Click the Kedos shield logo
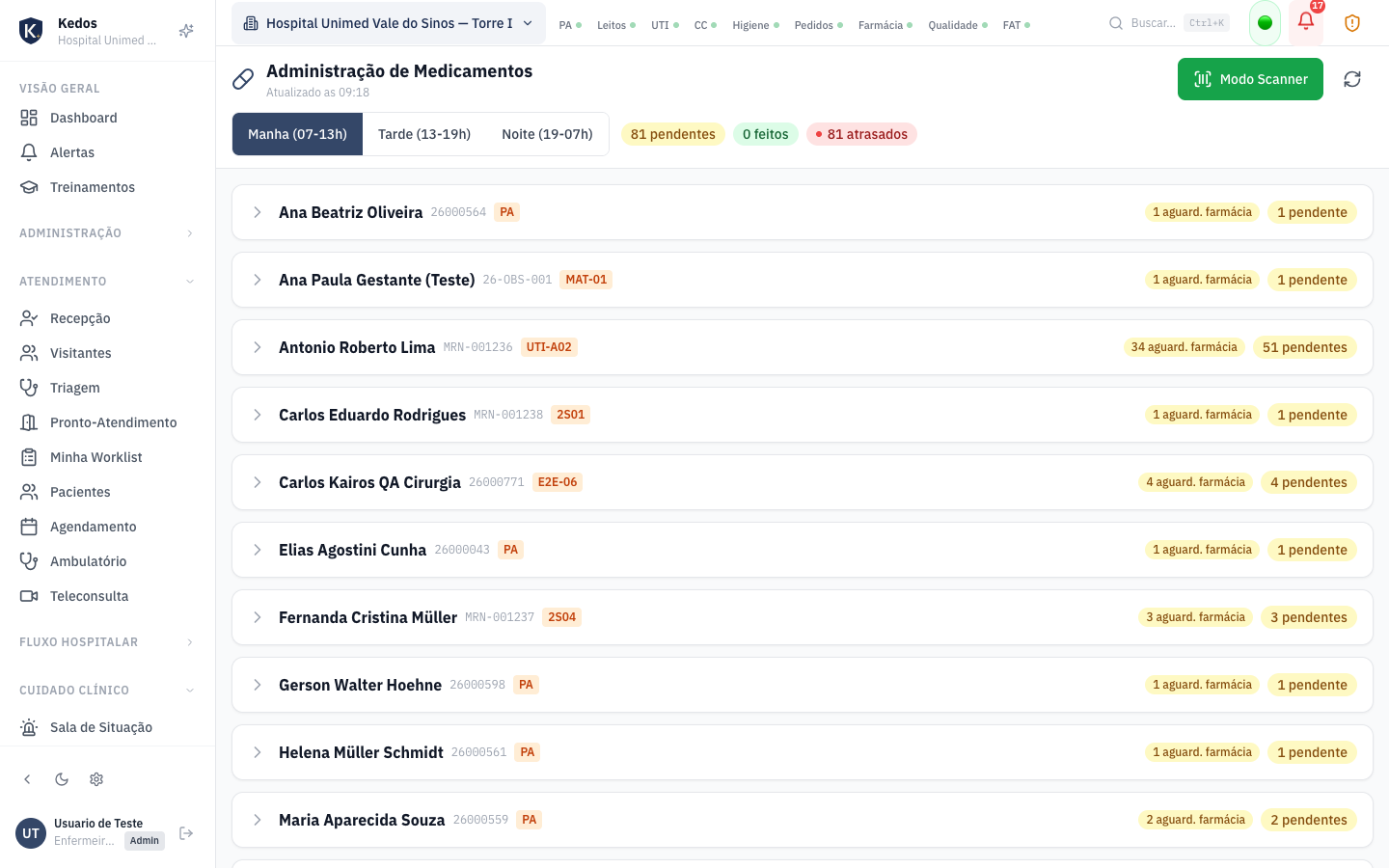This screenshot has width=1389, height=868. point(31,31)
